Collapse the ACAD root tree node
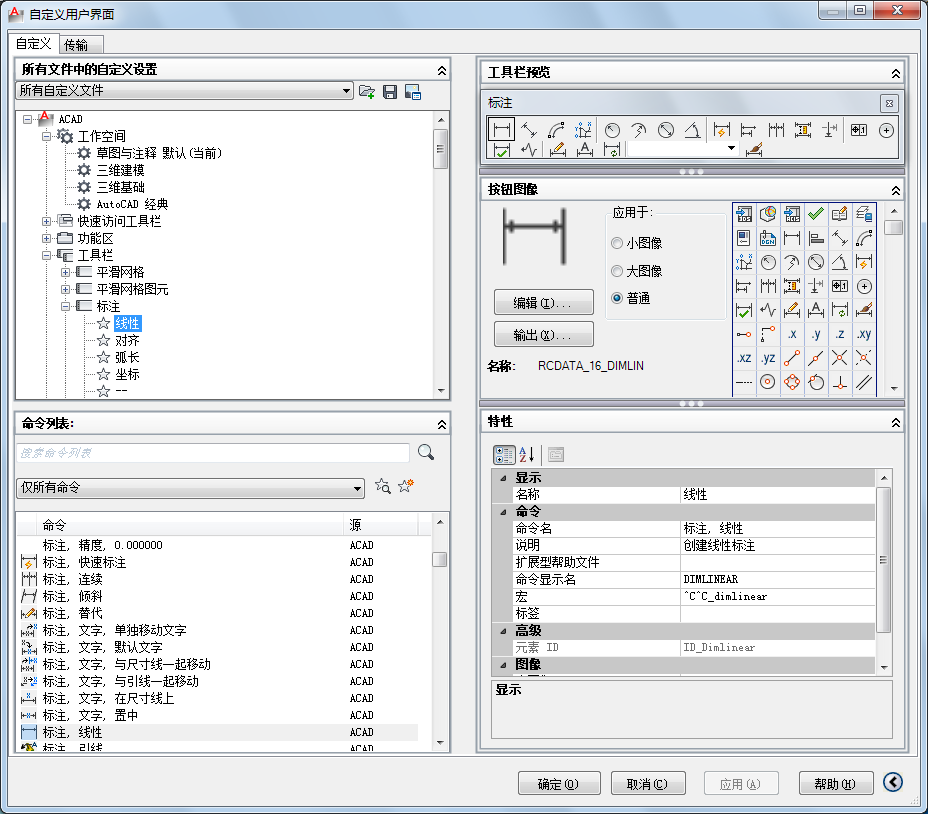The width and height of the screenshot is (928, 814). (27, 120)
